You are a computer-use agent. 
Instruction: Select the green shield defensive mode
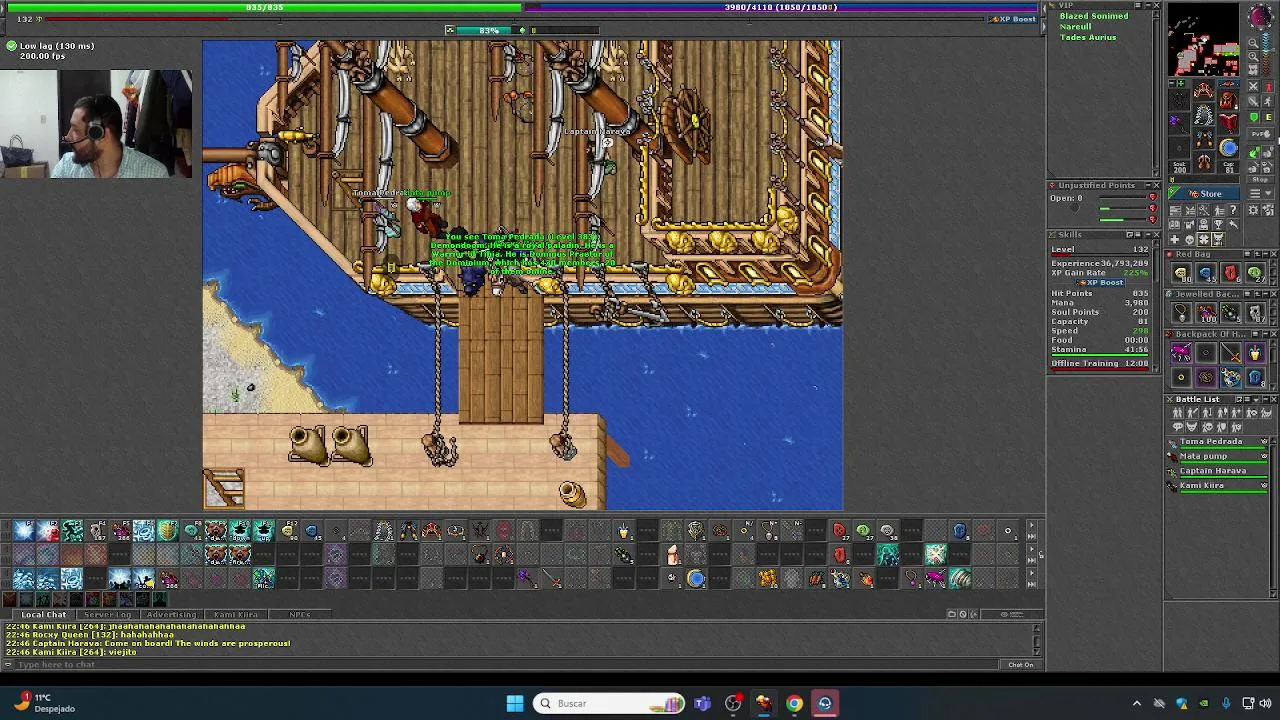1253,117
